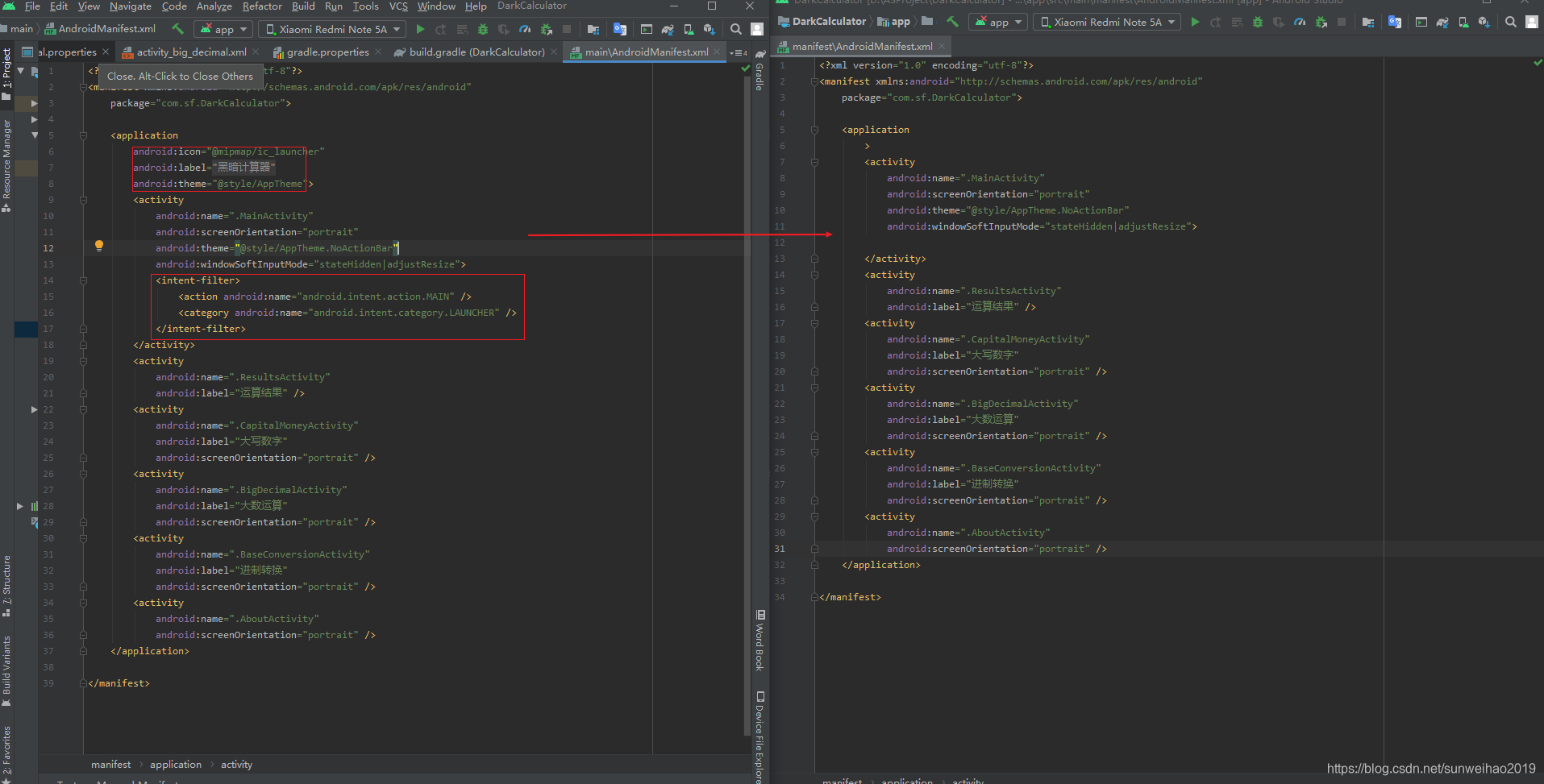Click the Translate icon in left window toolbar

(619, 29)
